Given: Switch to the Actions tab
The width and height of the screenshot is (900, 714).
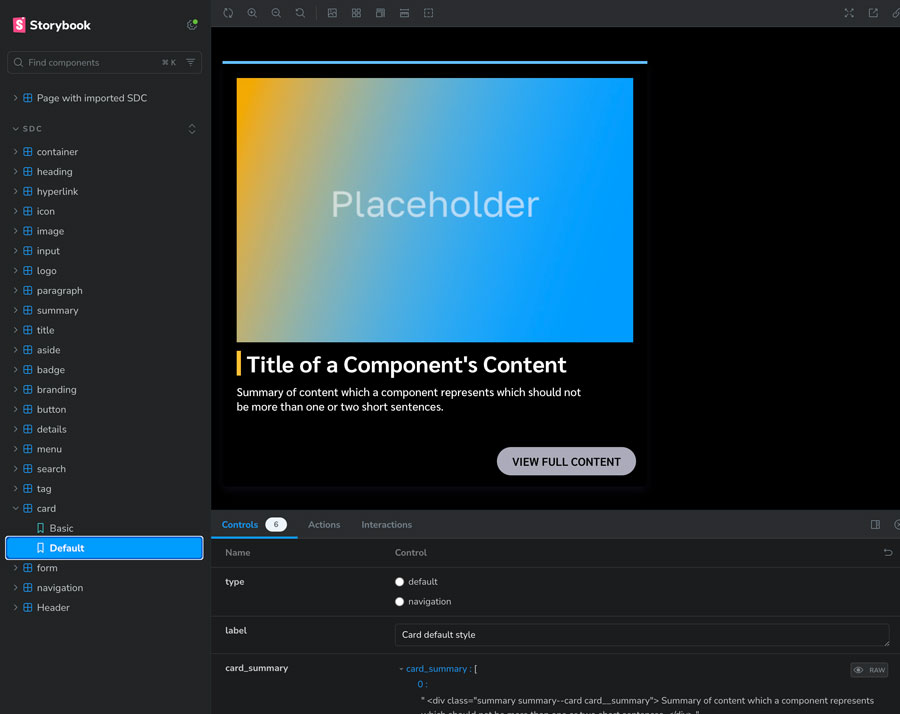Looking at the screenshot, I should point(324,525).
